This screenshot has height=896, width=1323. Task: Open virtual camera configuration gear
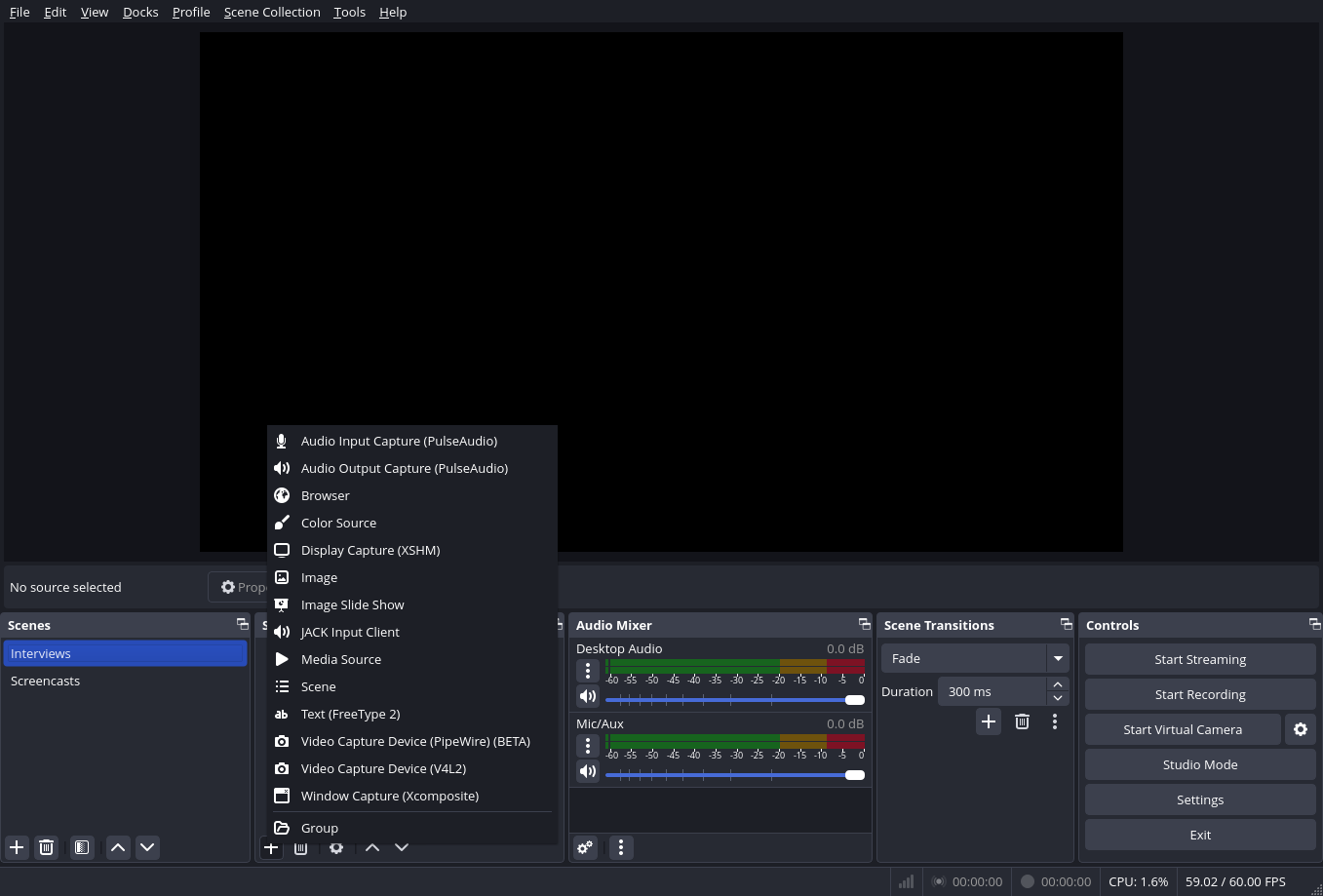click(x=1301, y=728)
